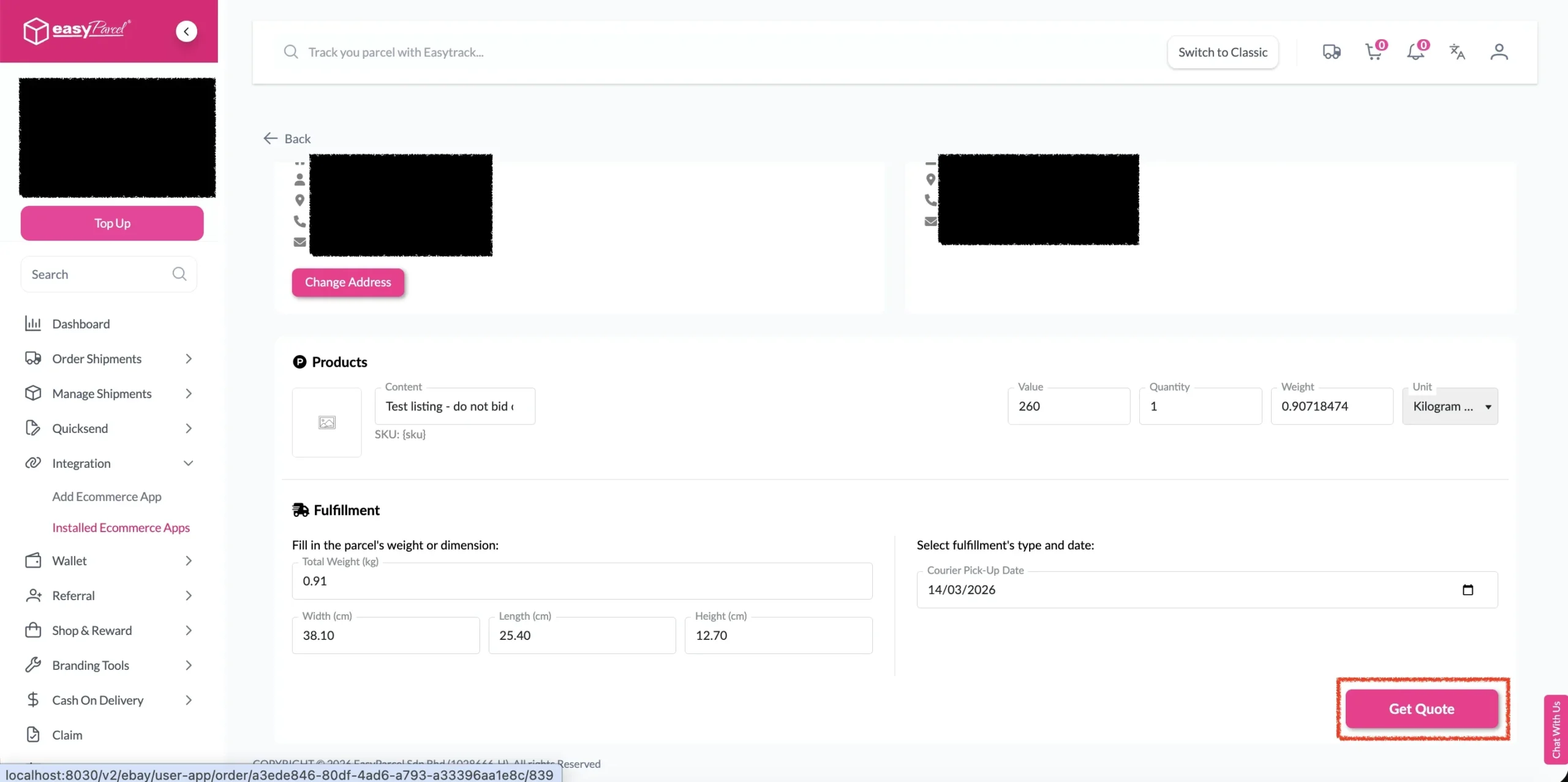Viewport: 1568px width, 782px height.
Task: Open the notifications bell
Action: click(x=1415, y=52)
